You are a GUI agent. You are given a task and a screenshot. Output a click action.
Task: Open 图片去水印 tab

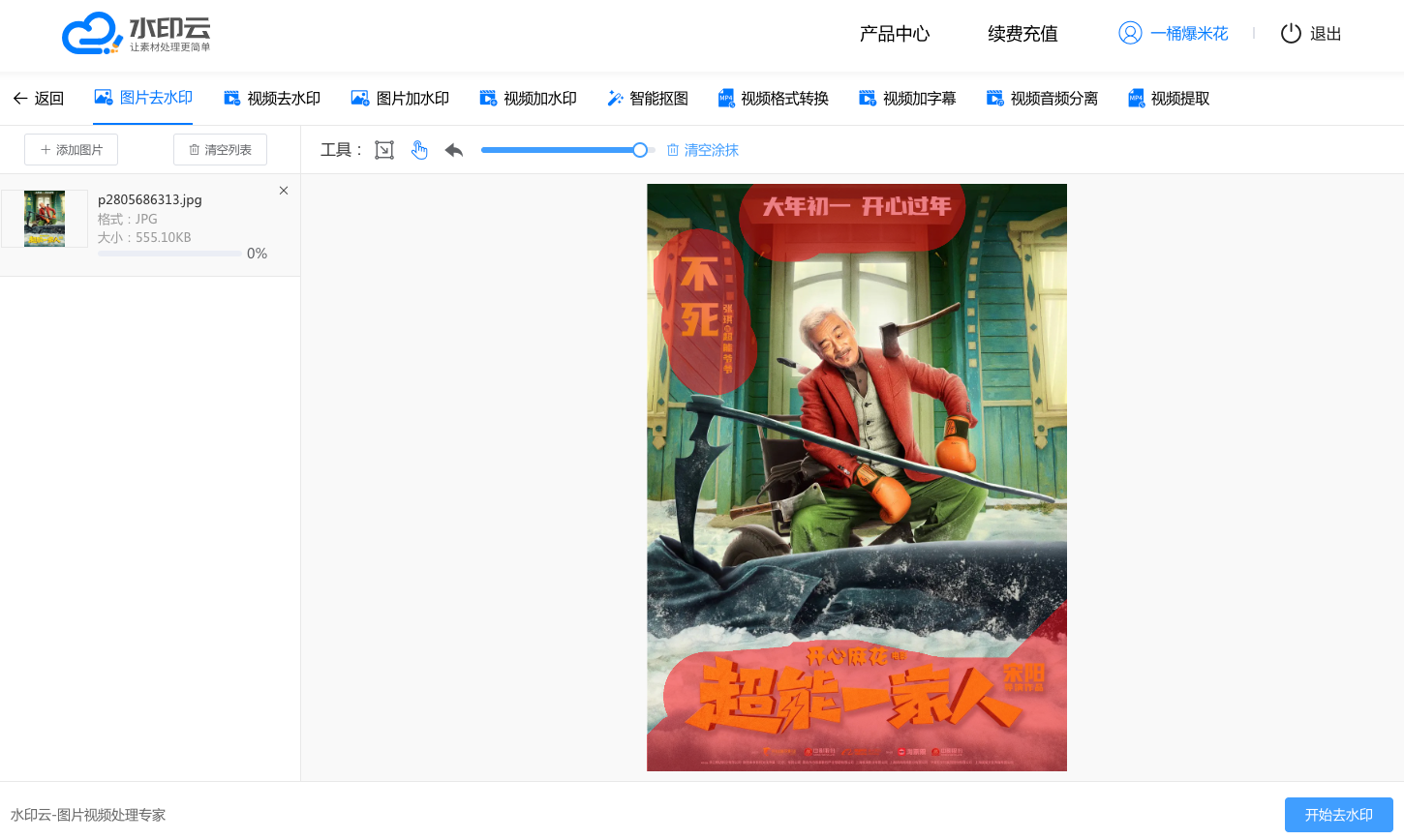click(143, 98)
